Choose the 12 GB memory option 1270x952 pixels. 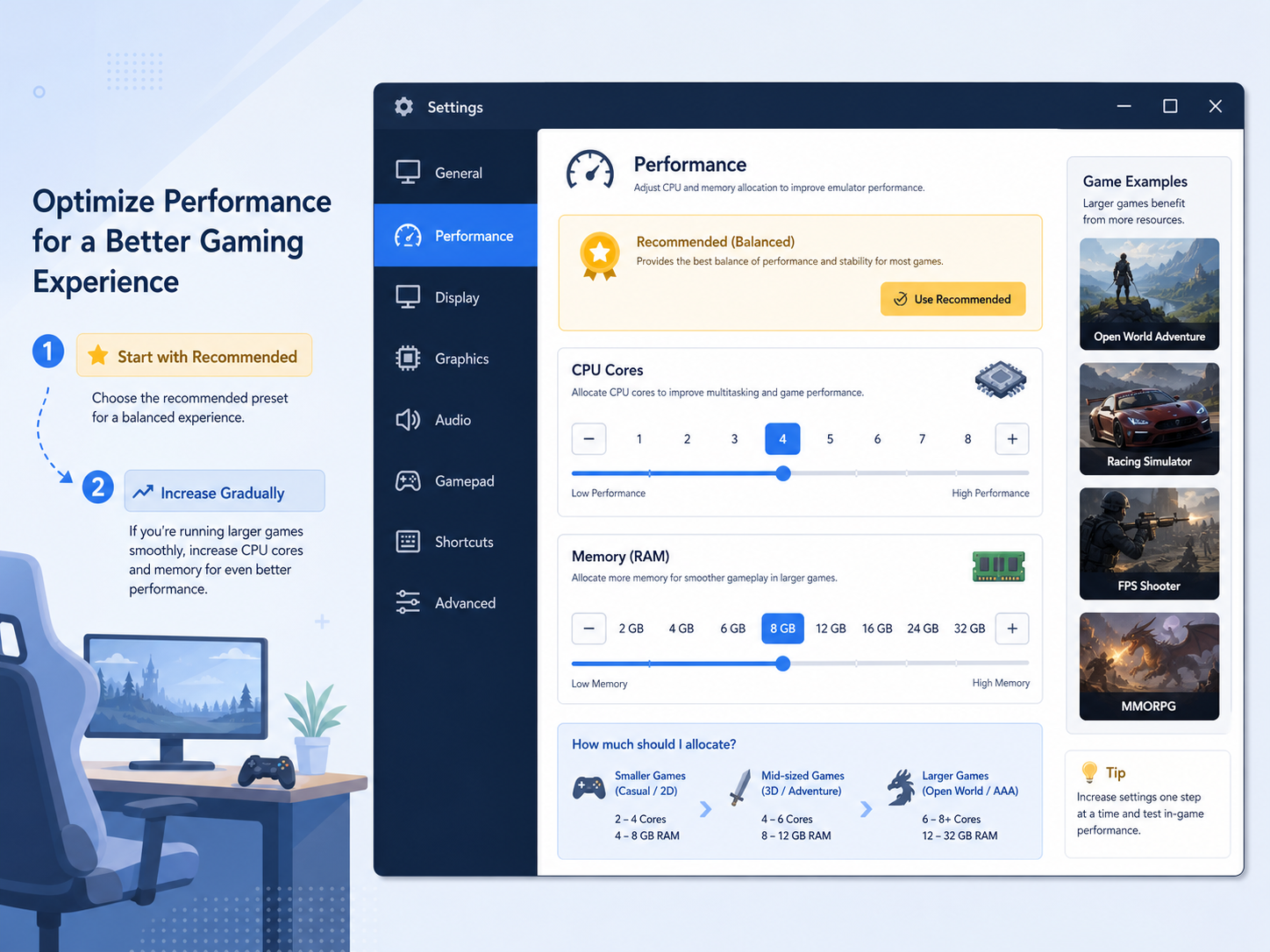pyautogui.click(x=831, y=629)
